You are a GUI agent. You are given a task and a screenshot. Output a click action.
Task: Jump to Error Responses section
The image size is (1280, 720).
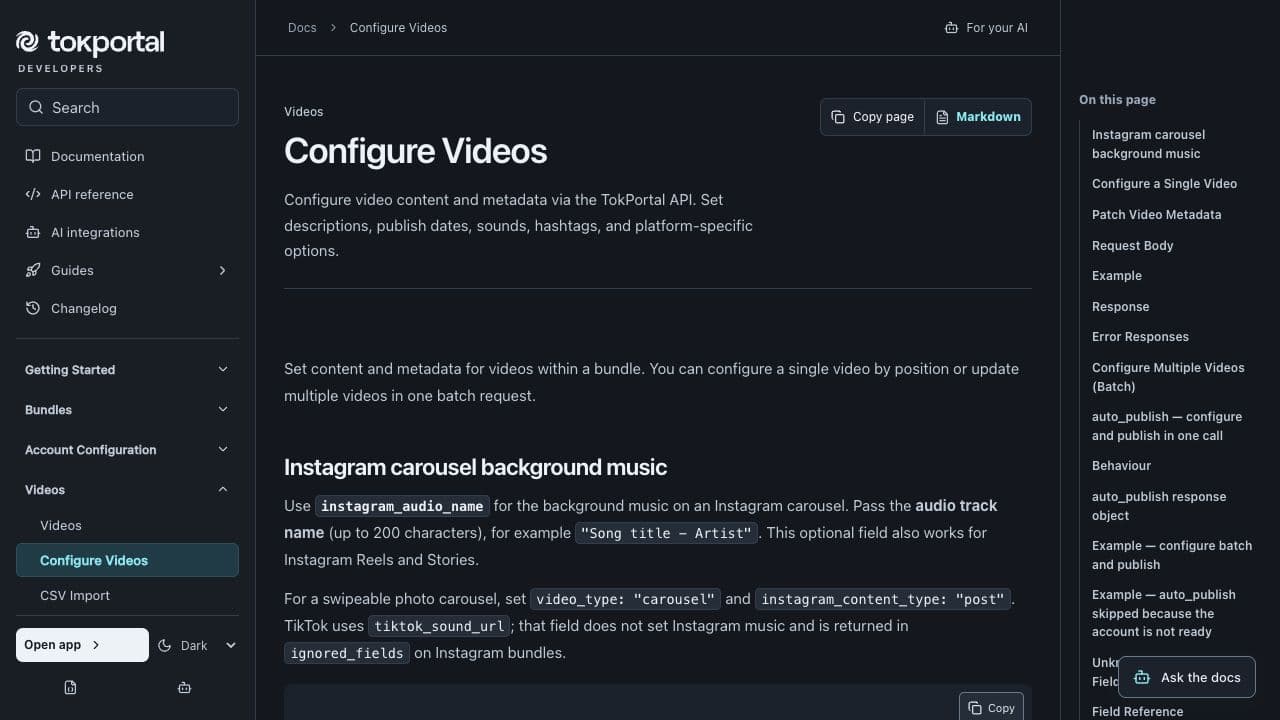pyautogui.click(x=1140, y=337)
